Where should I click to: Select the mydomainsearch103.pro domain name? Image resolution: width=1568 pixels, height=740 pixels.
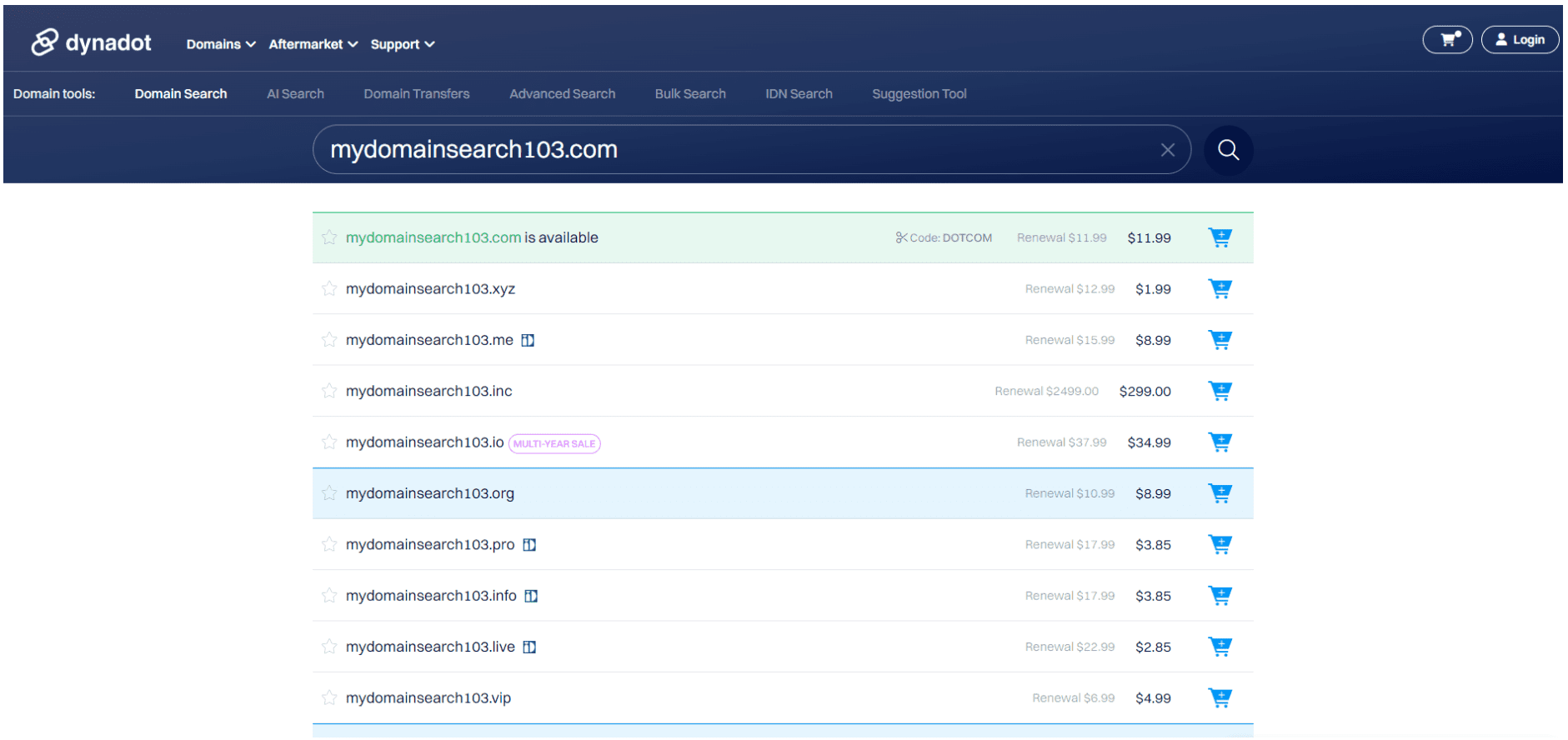coord(430,544)
